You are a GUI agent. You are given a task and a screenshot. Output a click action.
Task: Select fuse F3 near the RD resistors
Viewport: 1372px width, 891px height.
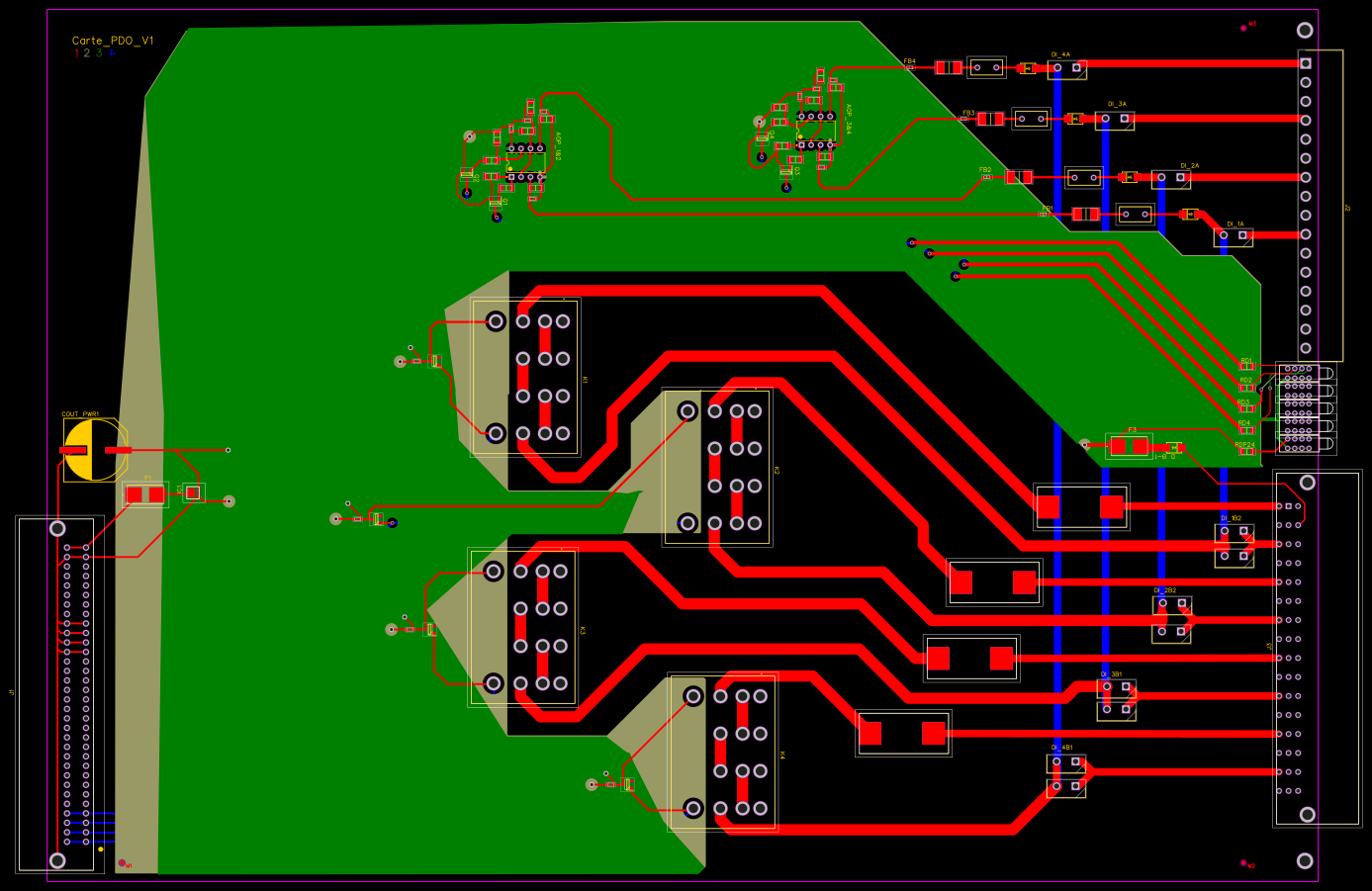click(1128, 447)
